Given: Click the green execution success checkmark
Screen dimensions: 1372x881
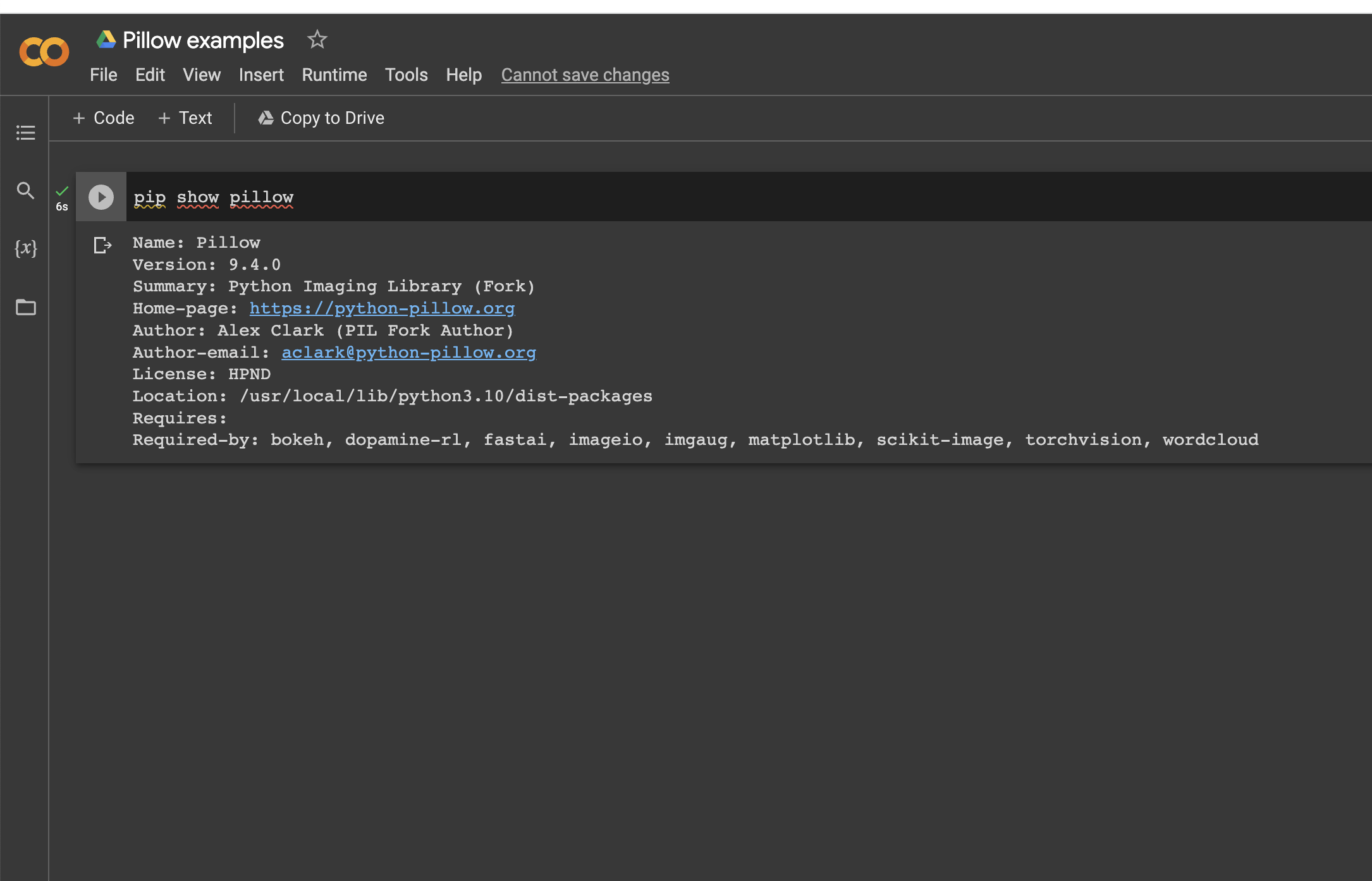Looking at the screenshot, I should tap(62, 191).
